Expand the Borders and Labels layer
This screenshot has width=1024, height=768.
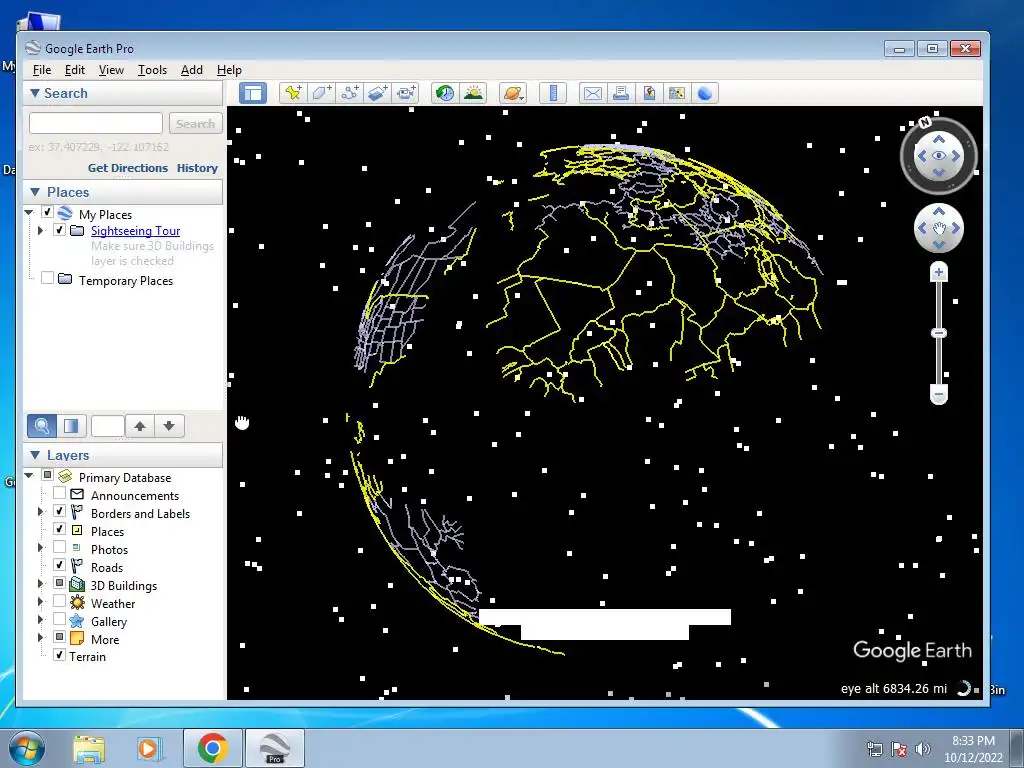[x=40, y=511]
